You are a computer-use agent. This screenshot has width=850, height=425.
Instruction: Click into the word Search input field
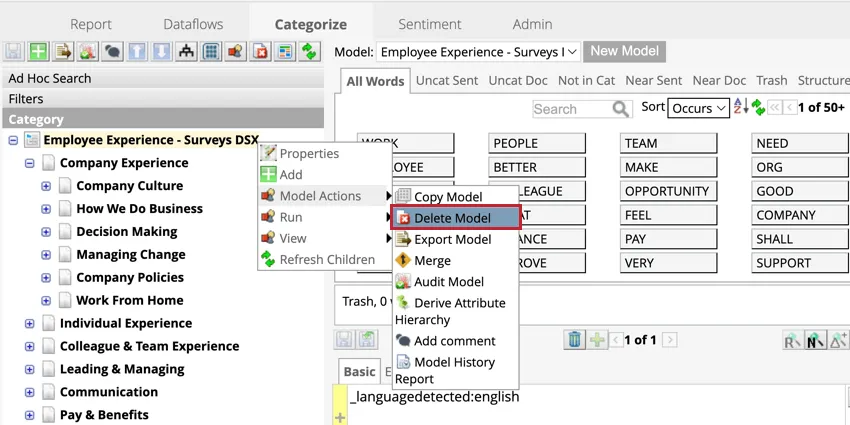(571, 109)
